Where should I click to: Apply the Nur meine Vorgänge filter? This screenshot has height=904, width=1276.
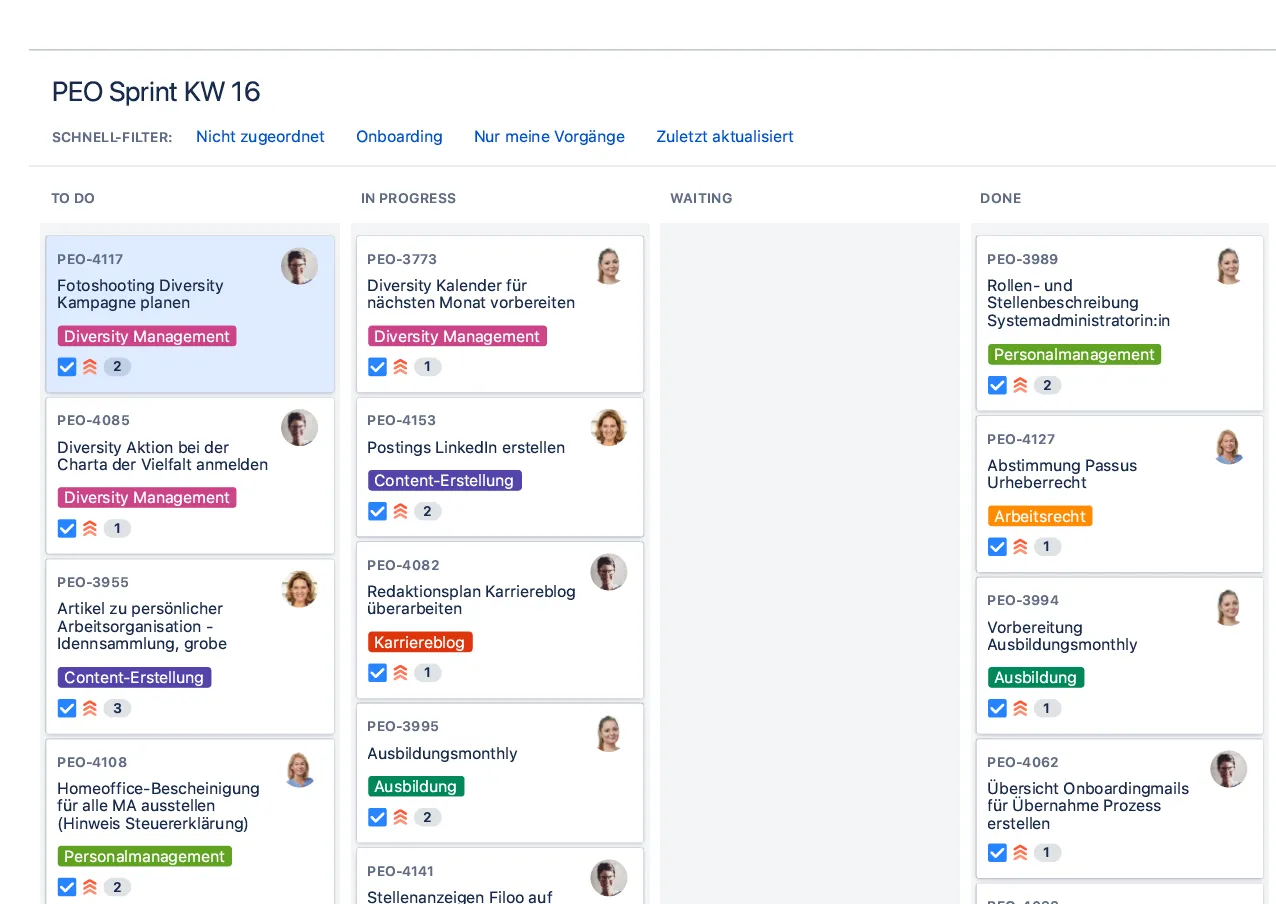[x=549, y=137]
